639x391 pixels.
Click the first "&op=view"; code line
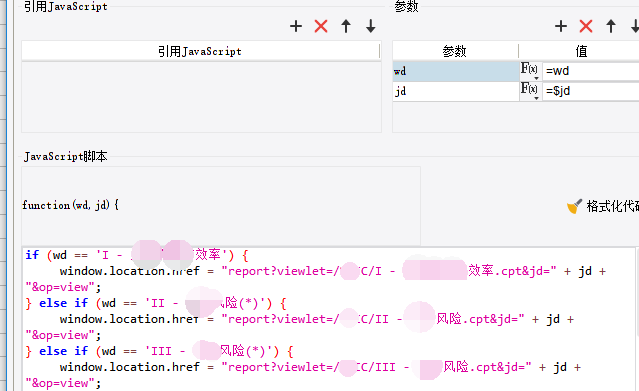pos(63,287)
